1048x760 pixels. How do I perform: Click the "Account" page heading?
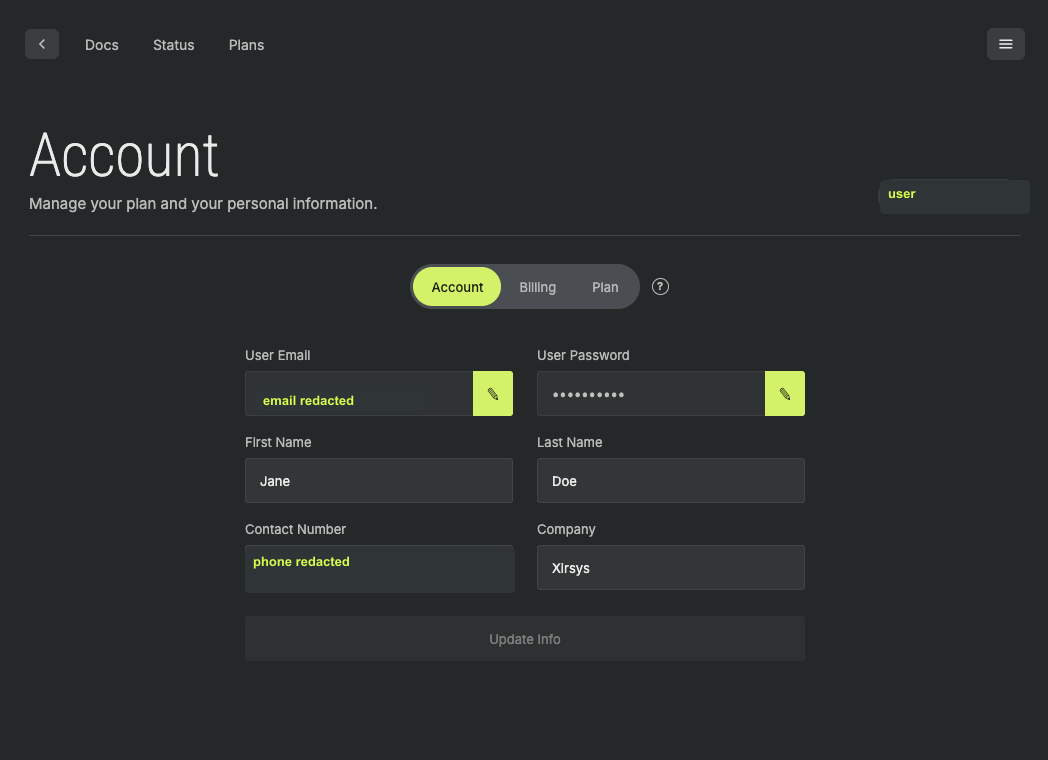point(124,156)
